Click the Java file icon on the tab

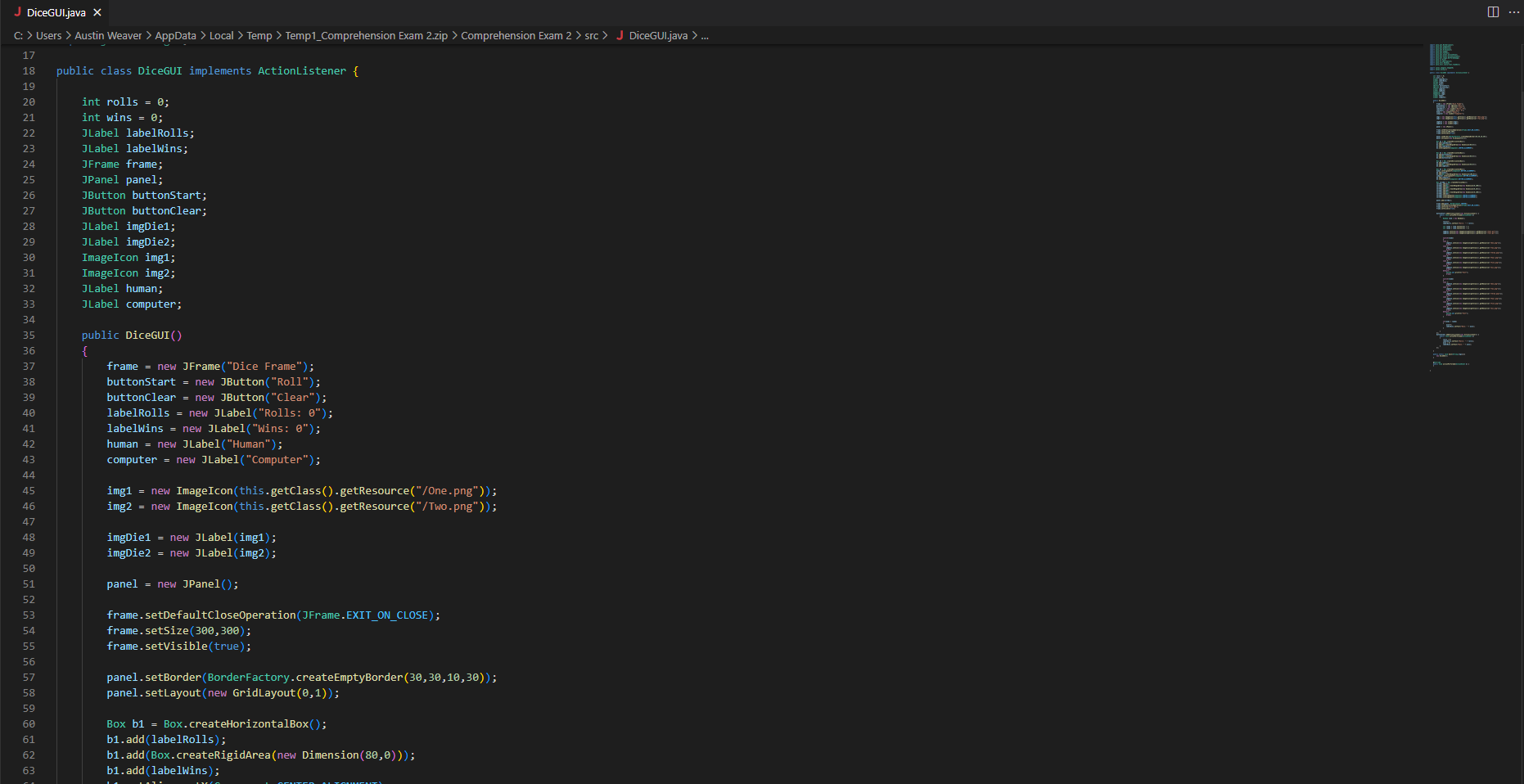click(x=17, y=12)
